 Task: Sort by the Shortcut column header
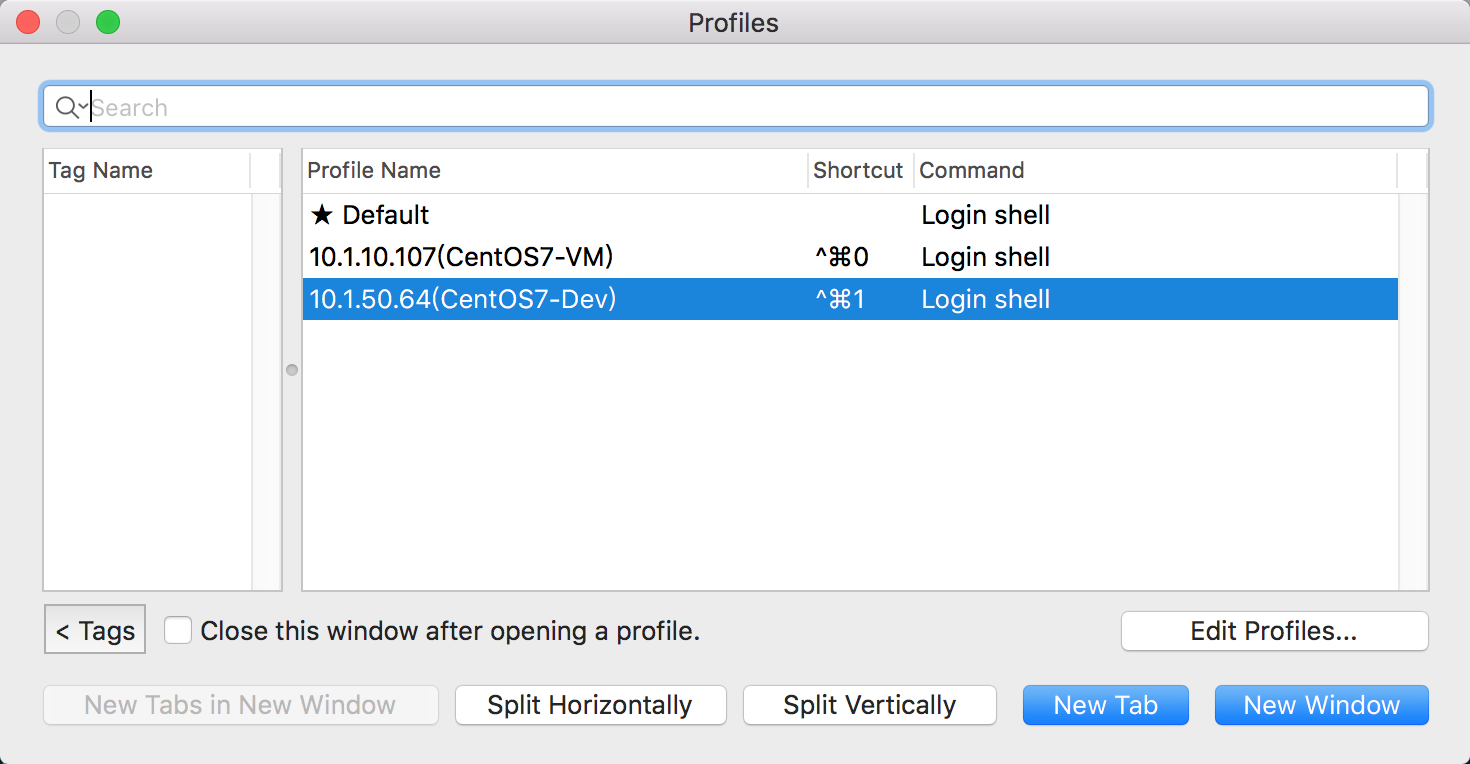pyautogui.click(x=860, y=170)
